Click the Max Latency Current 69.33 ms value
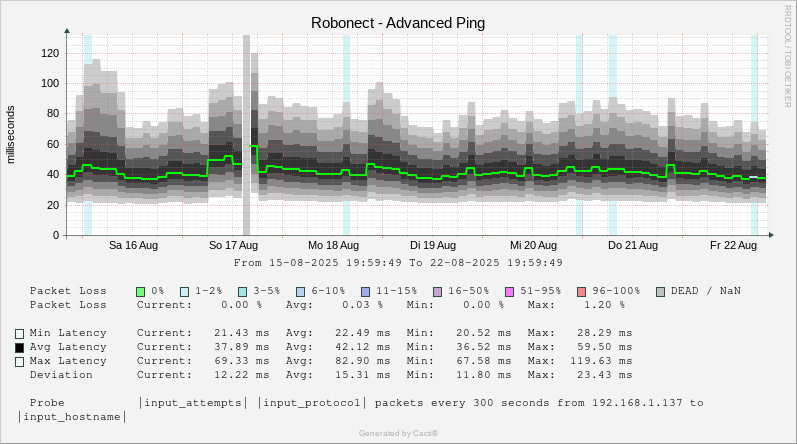Screen dimensions: 797x444 (241, 361)
